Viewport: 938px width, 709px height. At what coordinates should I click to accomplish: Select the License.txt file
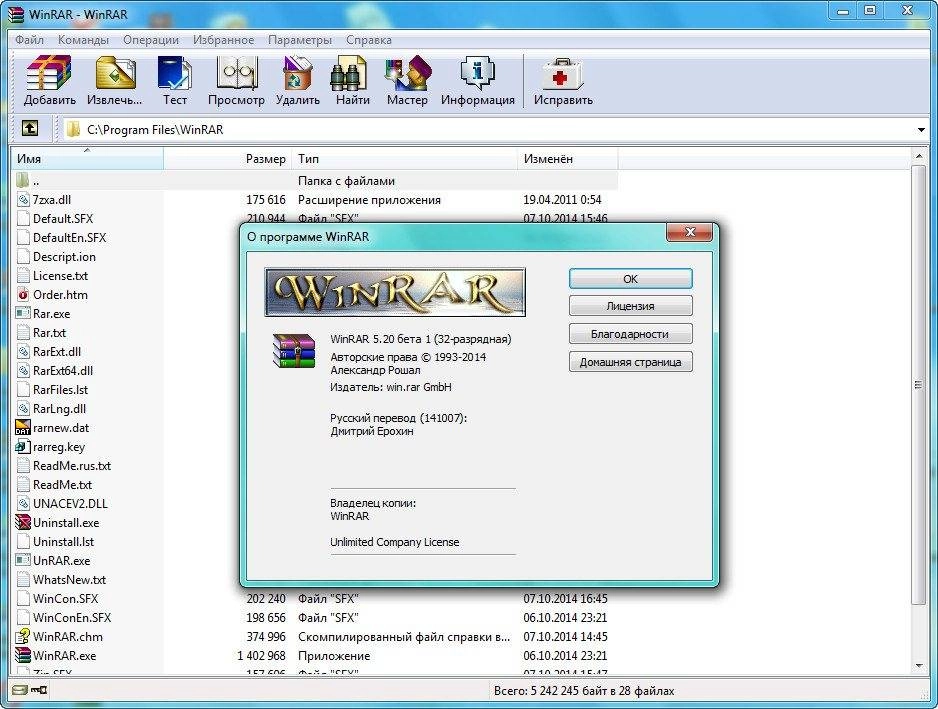[x=60, y=276]
